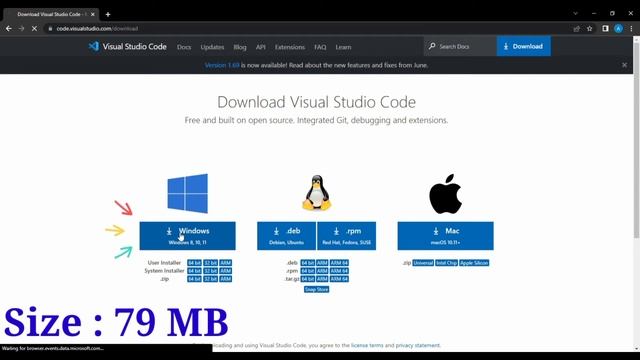This screenshot has width=640, height=360.
Task: Click the Linux penguin logo
Action: (317, 193)
